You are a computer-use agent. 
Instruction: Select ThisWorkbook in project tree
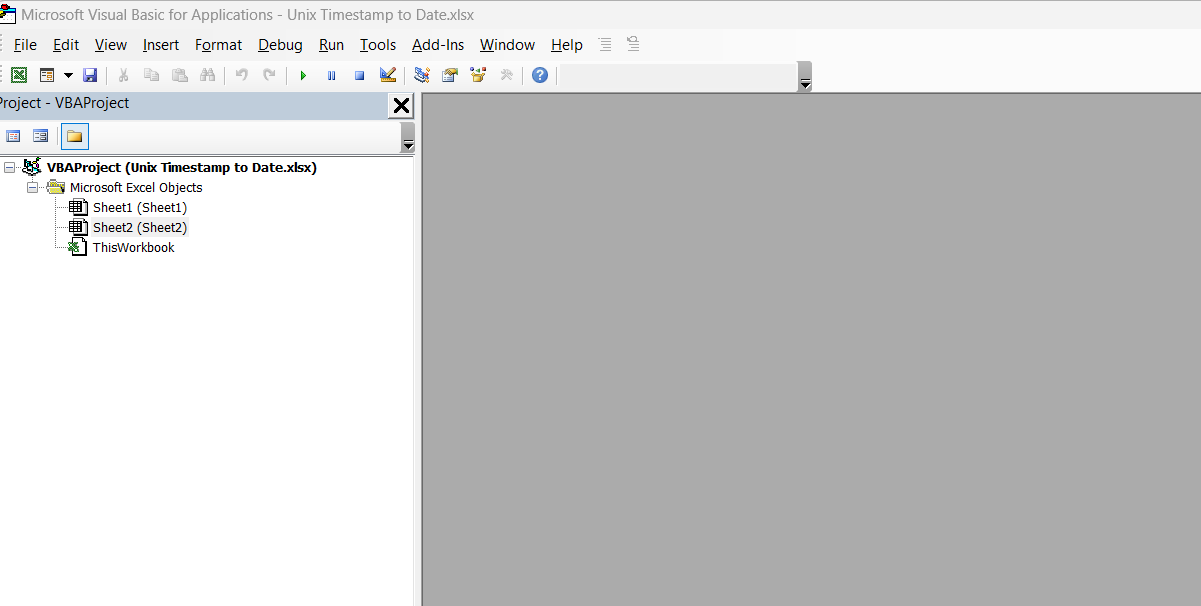pos(134,248)
